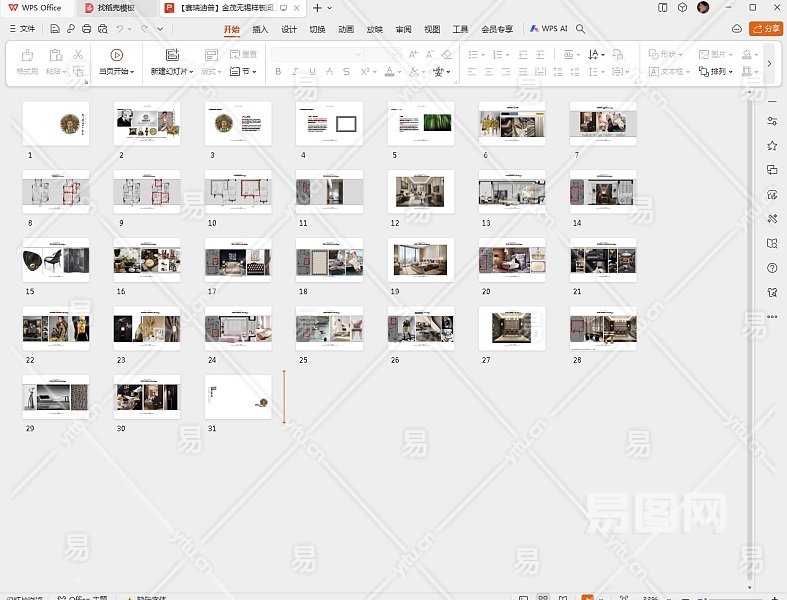Viewport: 787px width, 600px height.
Task: Click the more options ellipsis in right sidebar
Action: [x=772, y=317]
